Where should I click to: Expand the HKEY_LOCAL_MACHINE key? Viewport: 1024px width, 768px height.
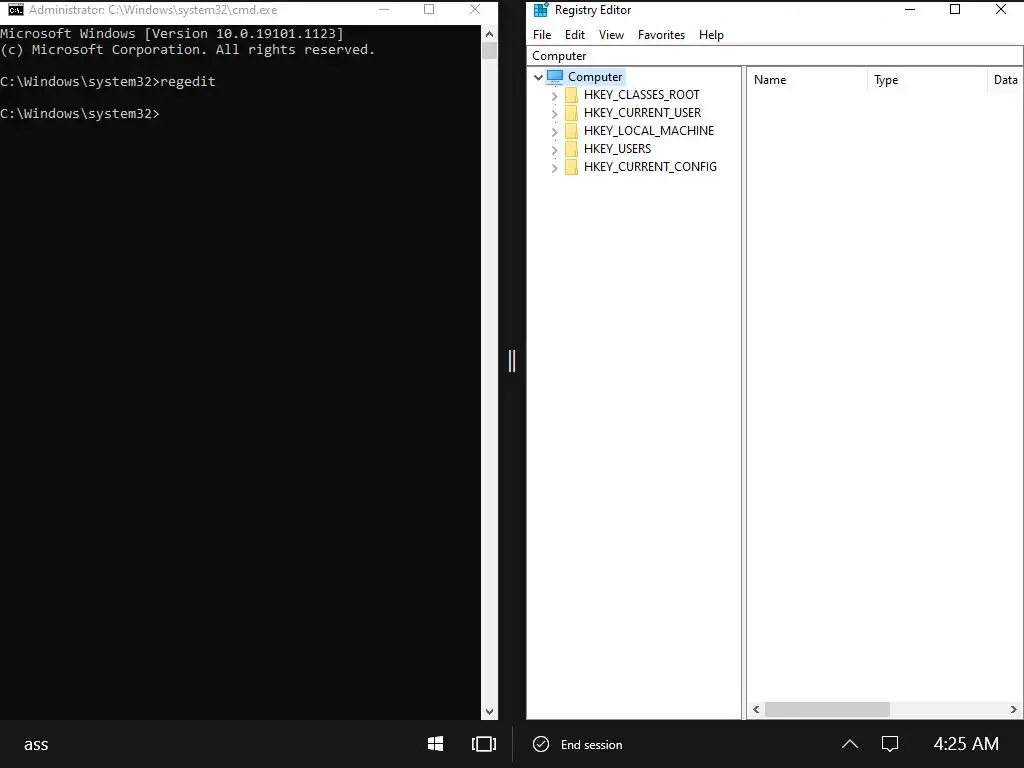click(554, 131)
